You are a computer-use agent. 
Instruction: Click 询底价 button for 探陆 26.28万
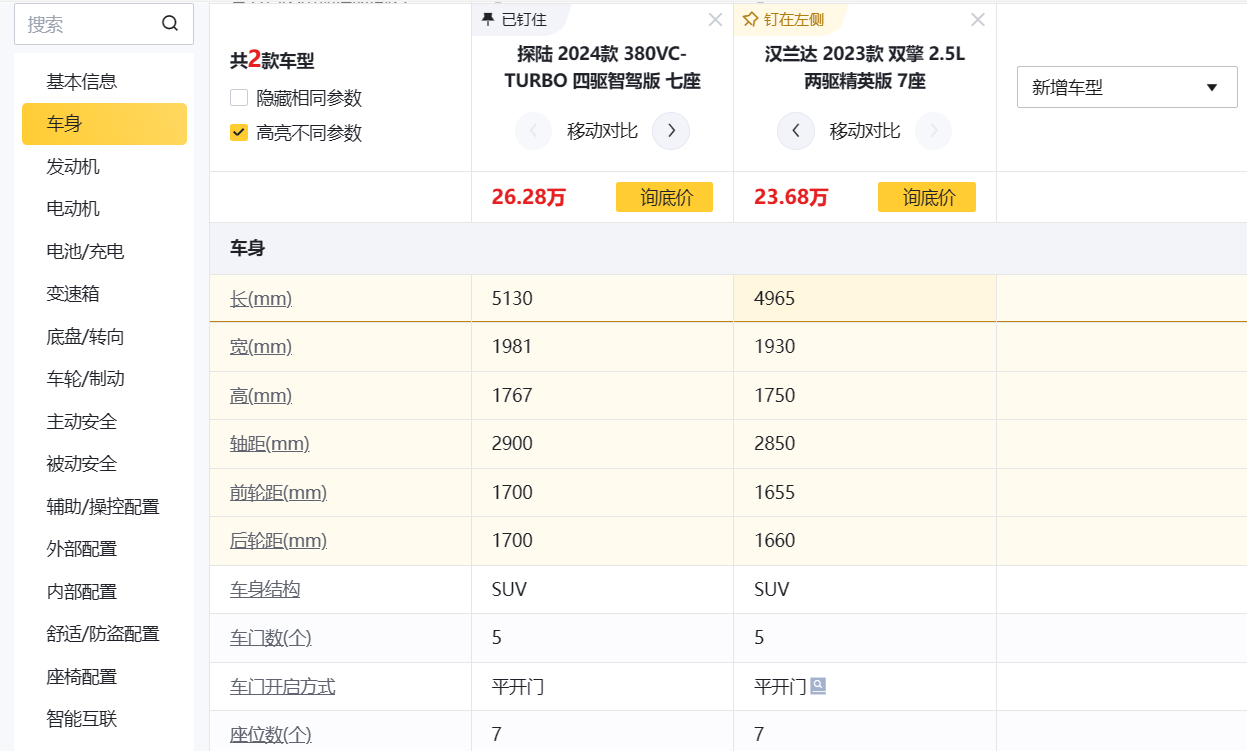[x=664, y=197]
